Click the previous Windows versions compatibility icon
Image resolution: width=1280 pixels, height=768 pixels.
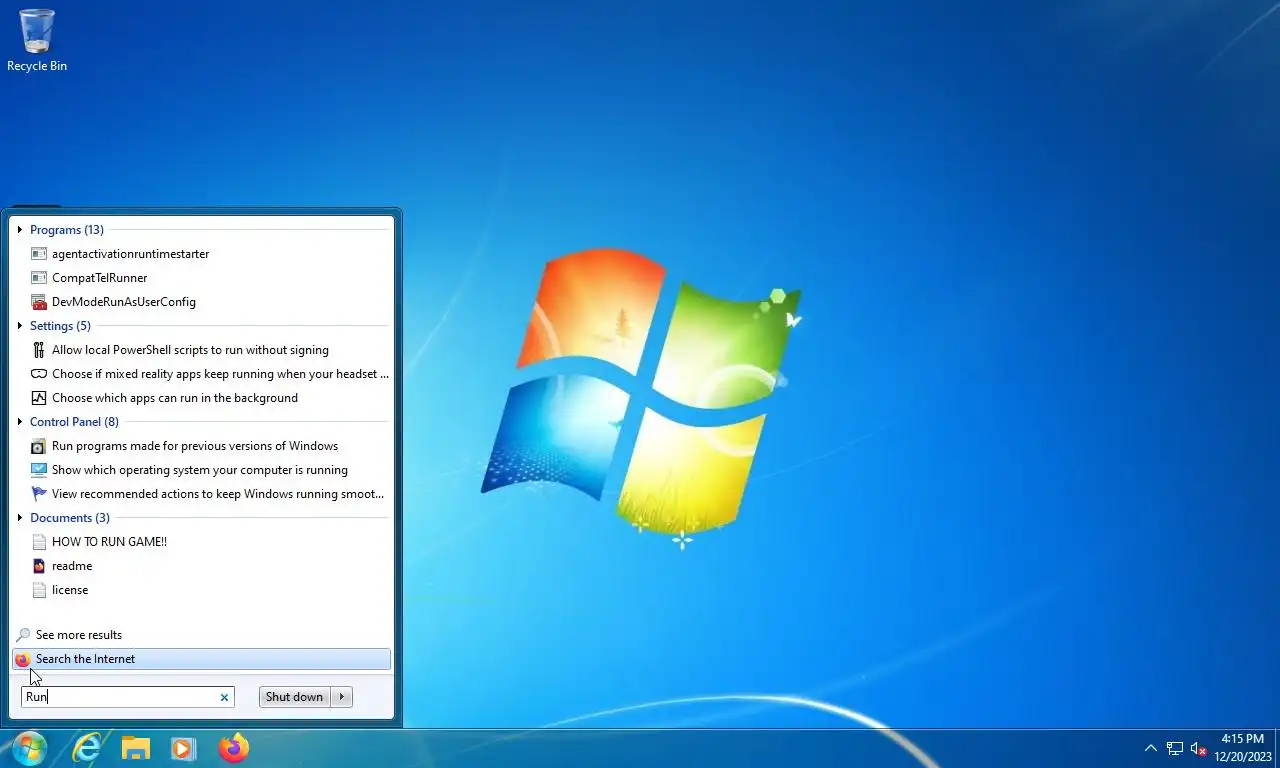[x=39, y=446]
